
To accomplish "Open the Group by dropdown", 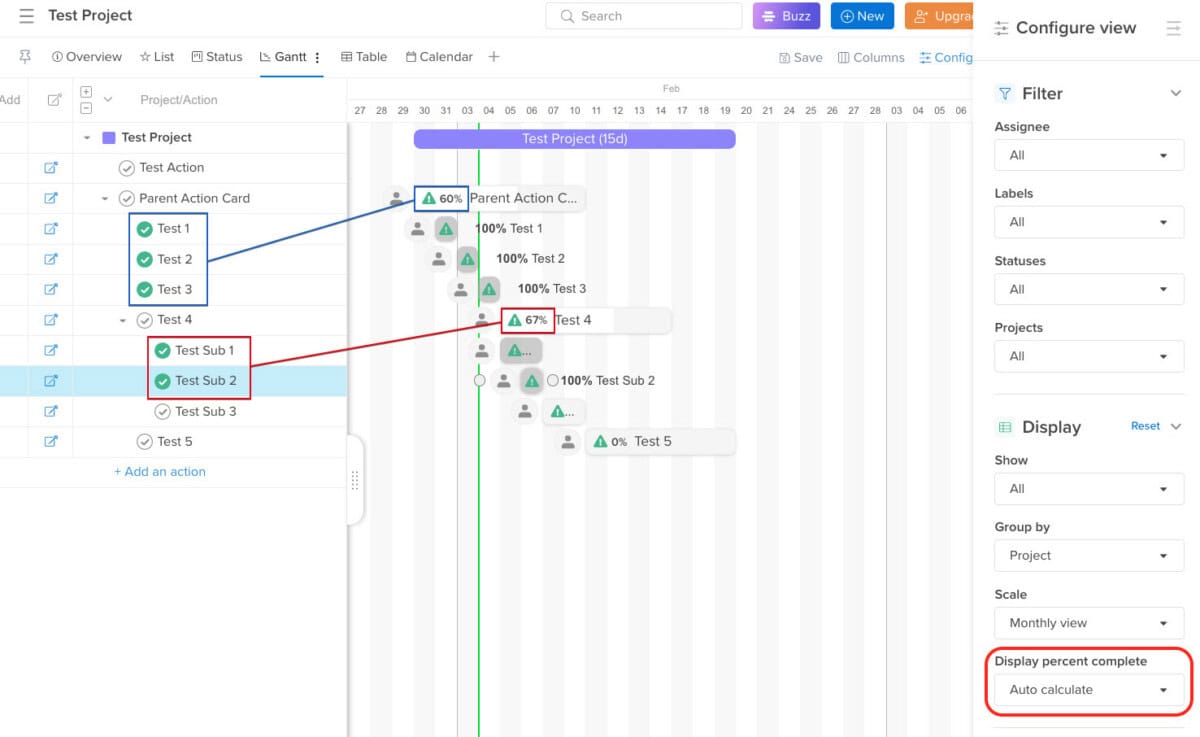I will (x=1089, y=555).
